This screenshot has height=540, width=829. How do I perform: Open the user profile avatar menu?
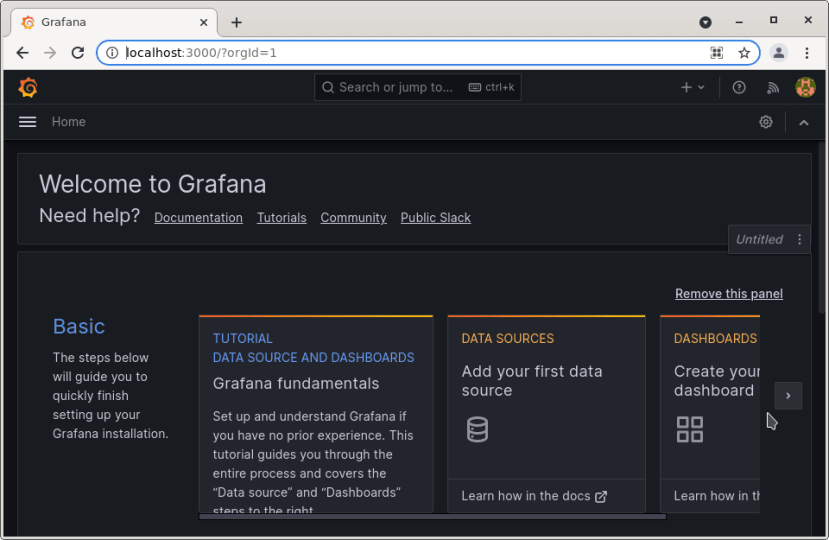point(805,87)
